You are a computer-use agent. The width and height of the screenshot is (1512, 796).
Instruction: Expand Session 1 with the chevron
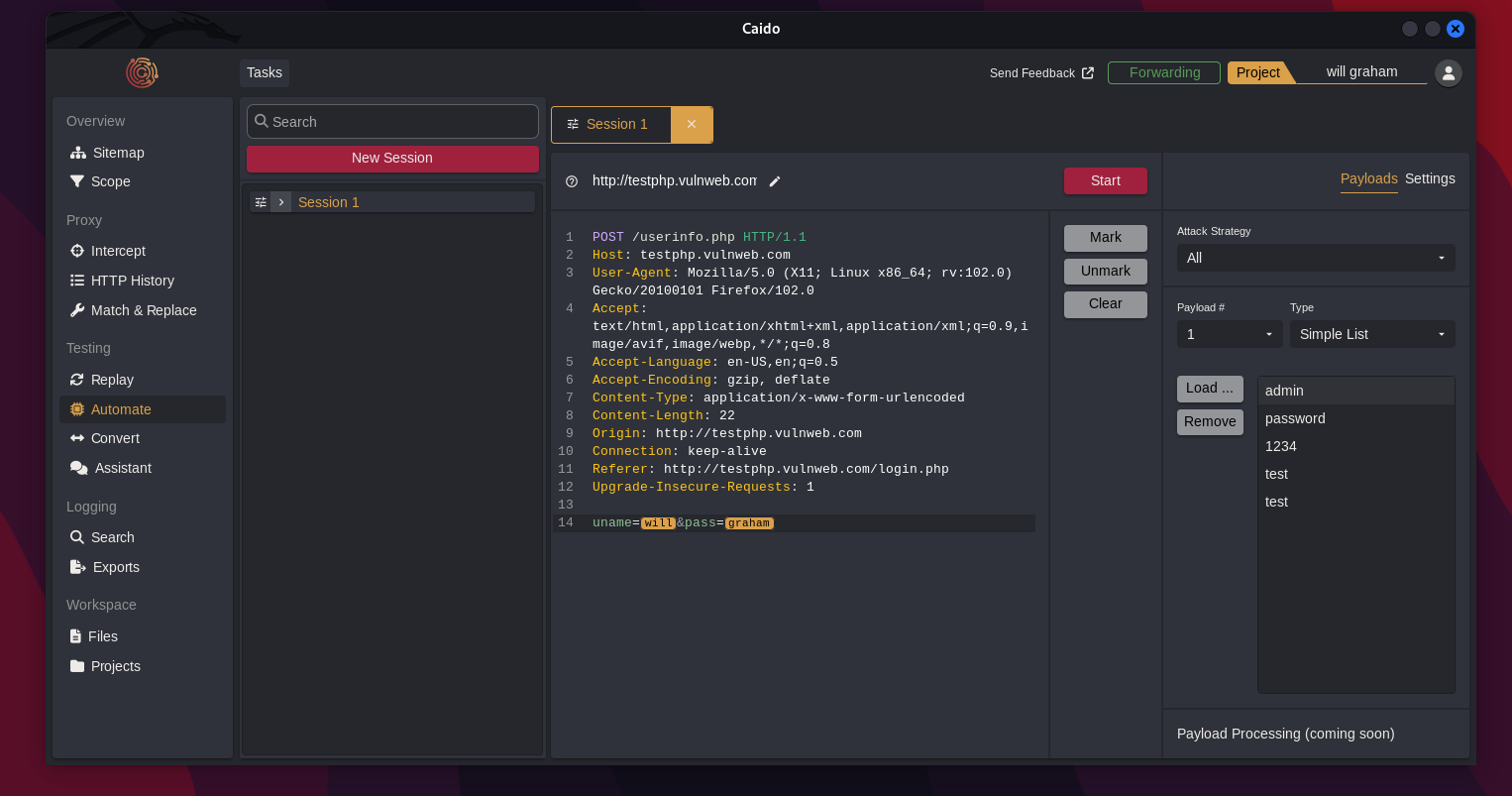pyautogui.click(x=281, y=202)
